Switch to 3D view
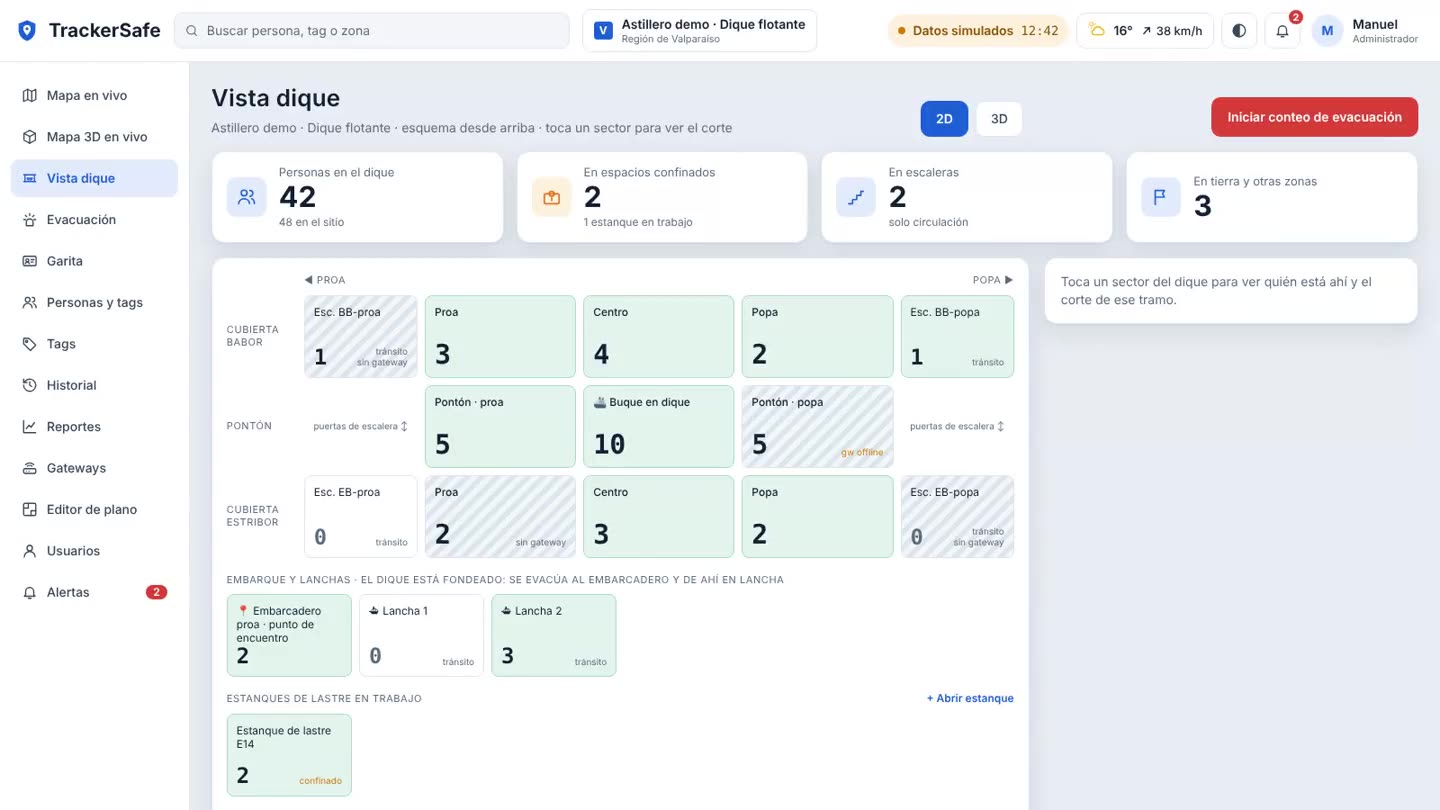 point(999,118)
